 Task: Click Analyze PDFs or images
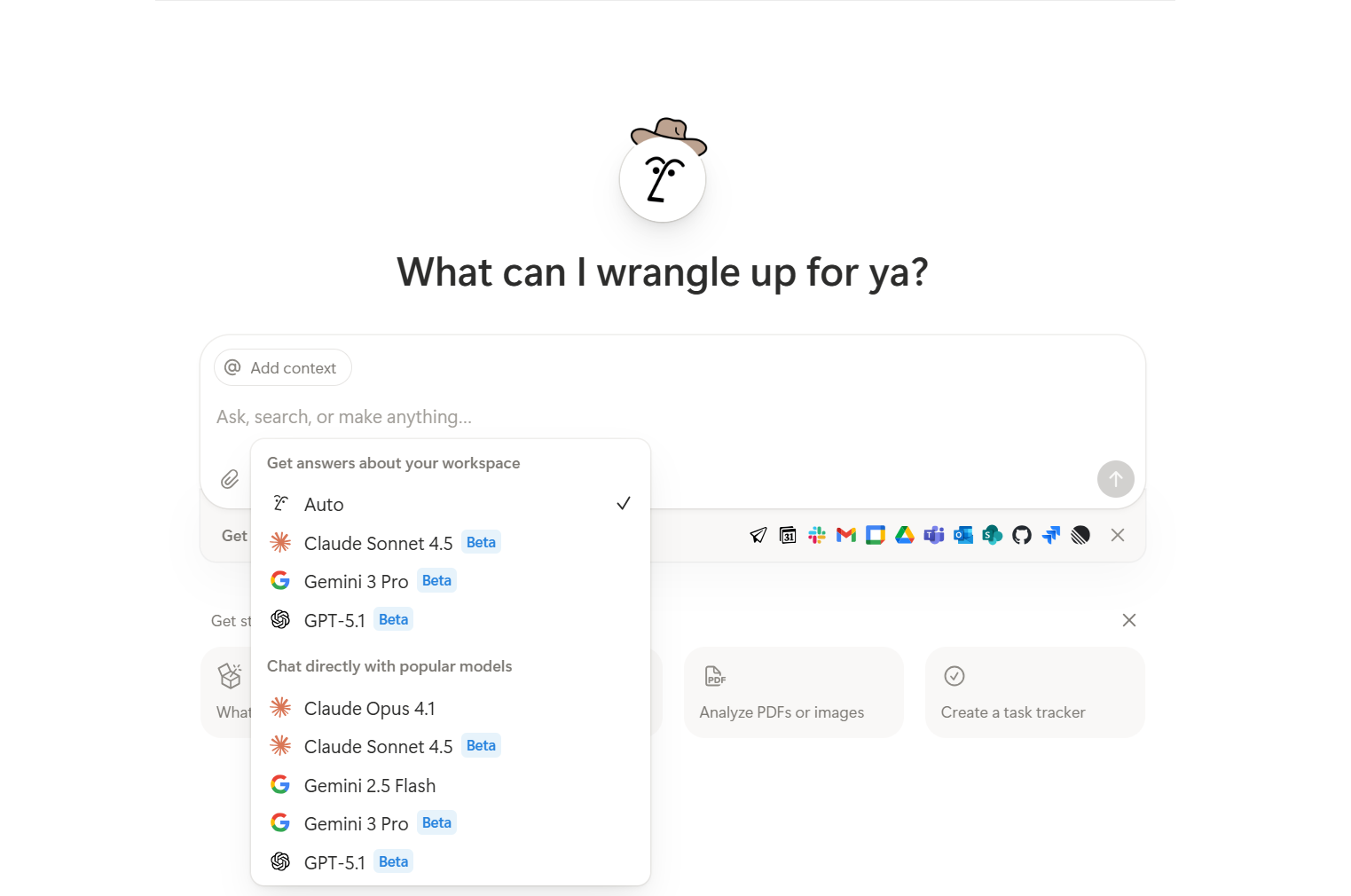pos(792,692)
